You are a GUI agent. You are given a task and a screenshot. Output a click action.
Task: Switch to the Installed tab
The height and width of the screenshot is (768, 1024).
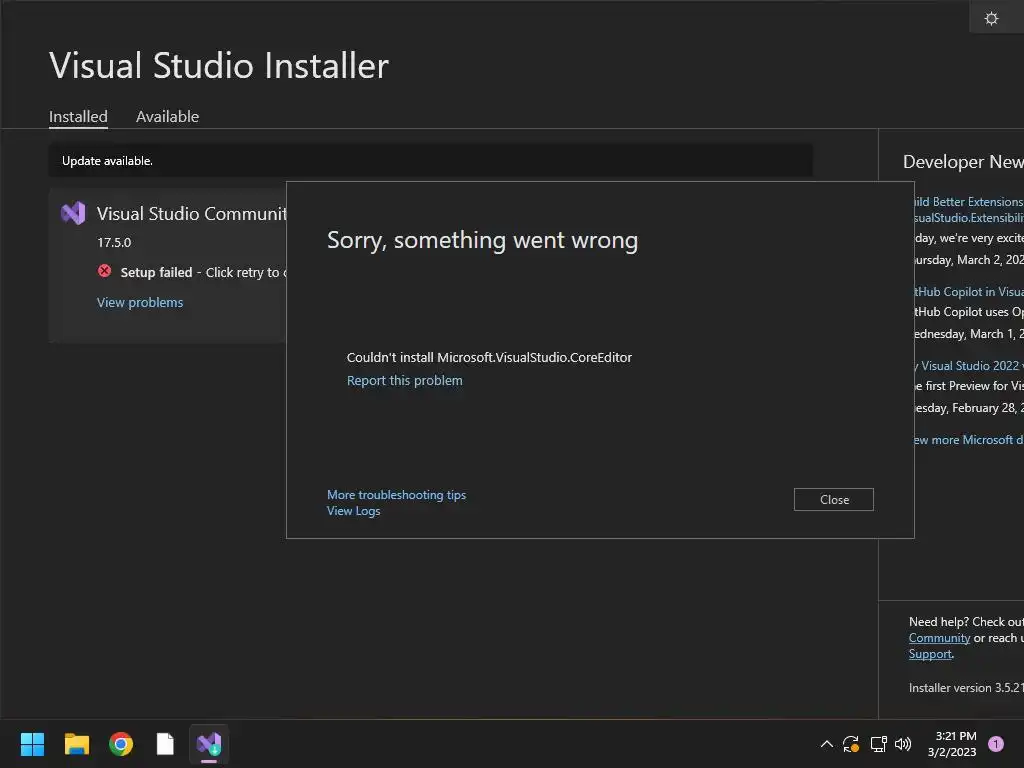(78, 116)
